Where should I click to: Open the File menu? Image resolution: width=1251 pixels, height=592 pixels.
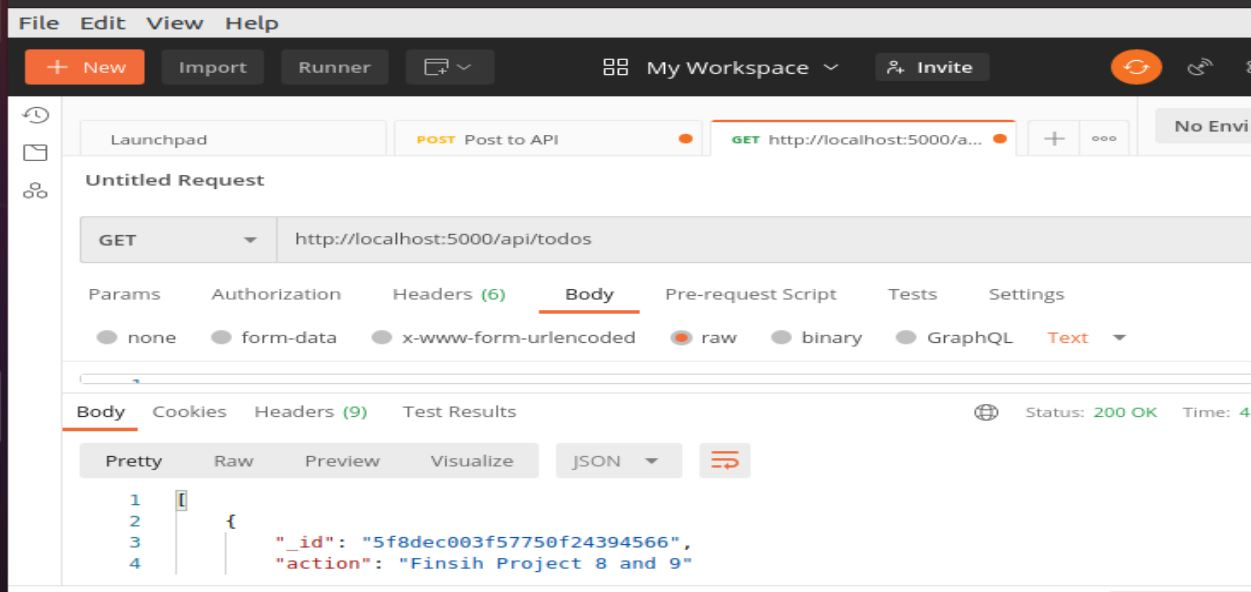[x=39, y=22]
